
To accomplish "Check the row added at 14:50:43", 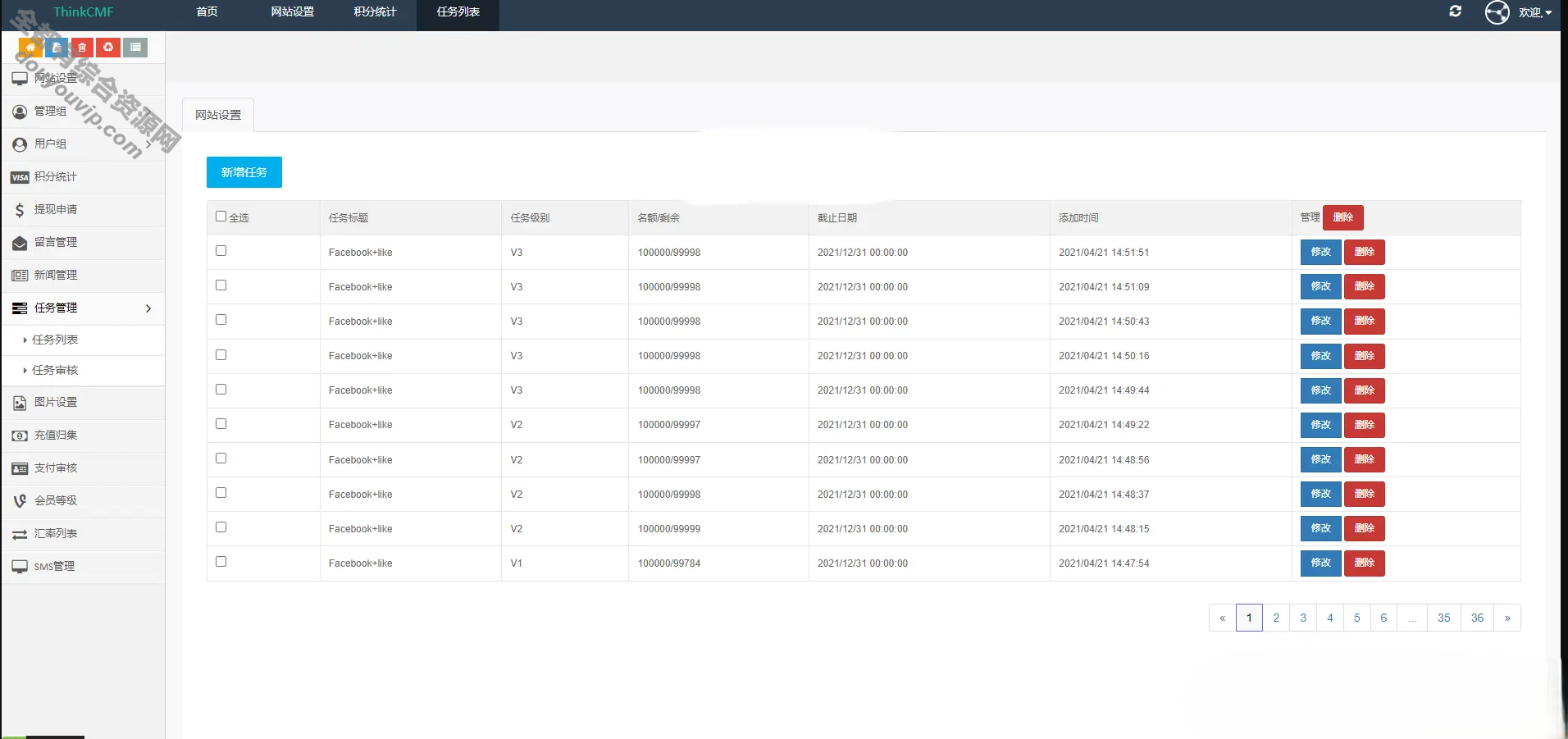I will pos(221,320).
